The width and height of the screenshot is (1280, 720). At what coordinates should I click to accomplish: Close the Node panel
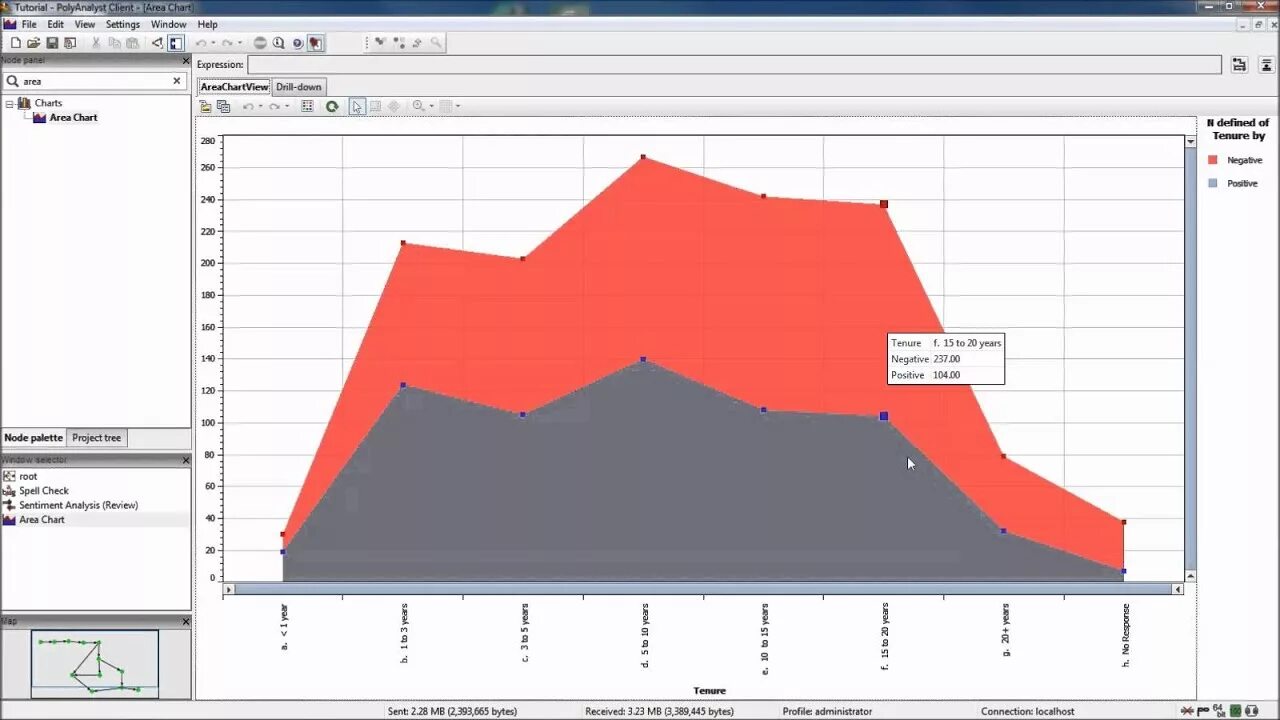185,60
